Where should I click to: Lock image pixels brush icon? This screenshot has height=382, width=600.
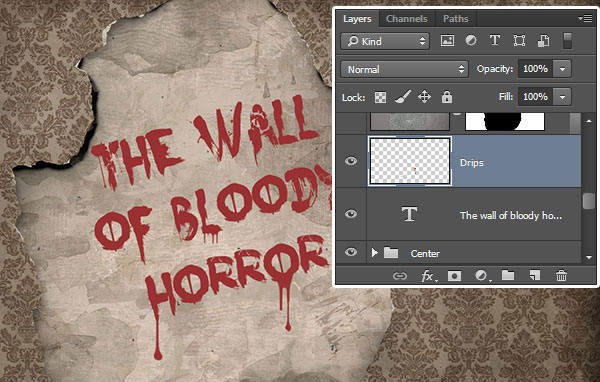[x=403, y=97]
